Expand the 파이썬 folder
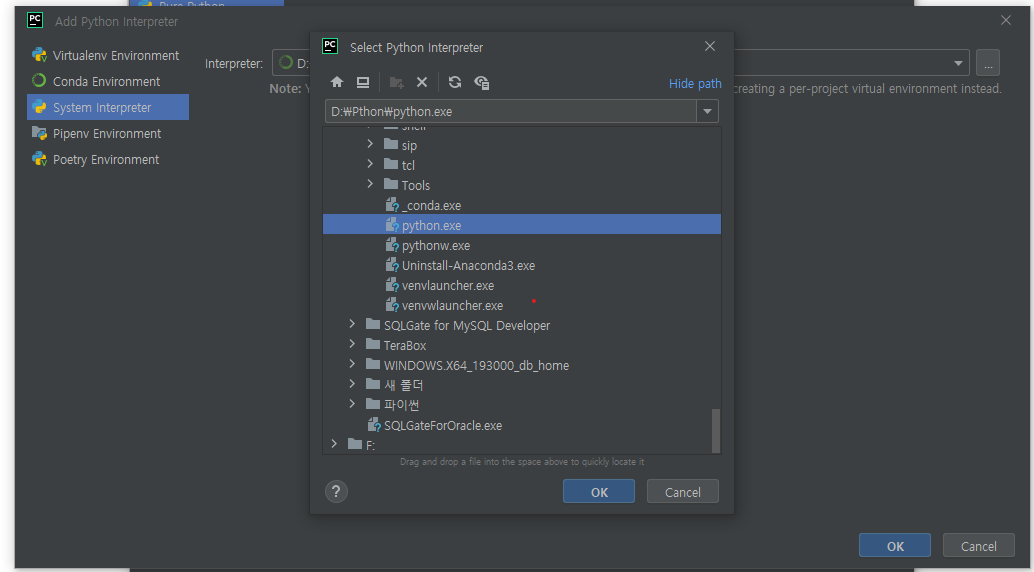Viewport: 1034px width, 572px height. [352, 404]
